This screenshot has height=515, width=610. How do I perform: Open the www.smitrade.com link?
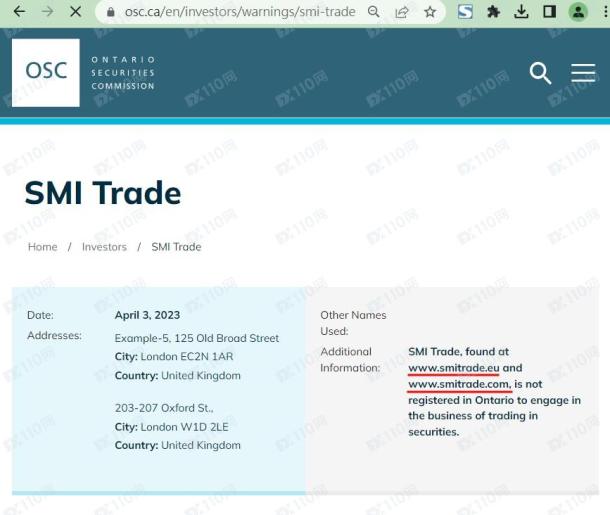point(460,384)
